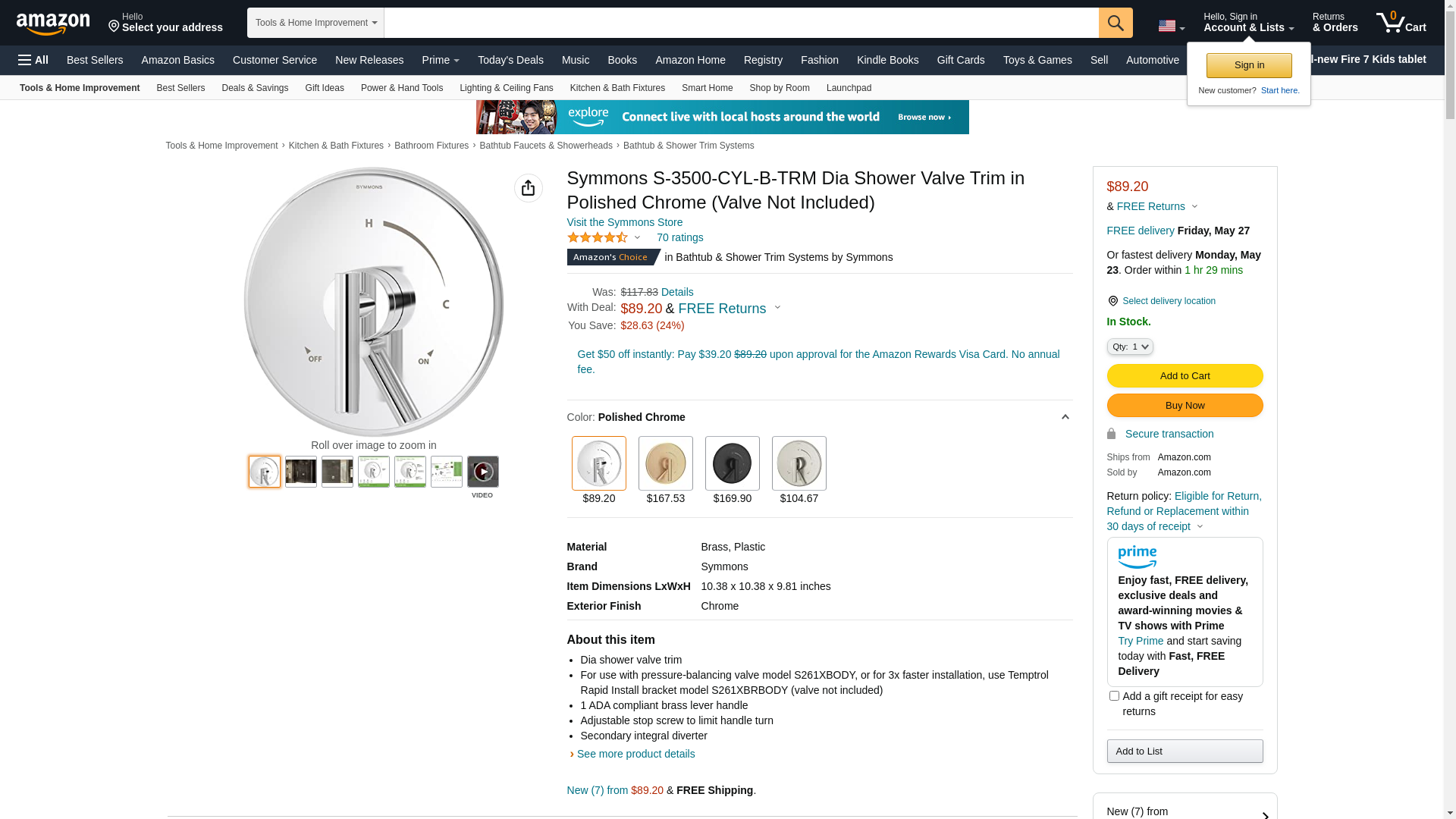Open Today's Deals in navigation
This screenshot has width=1456, height=819.
click(x=510, y=60)
